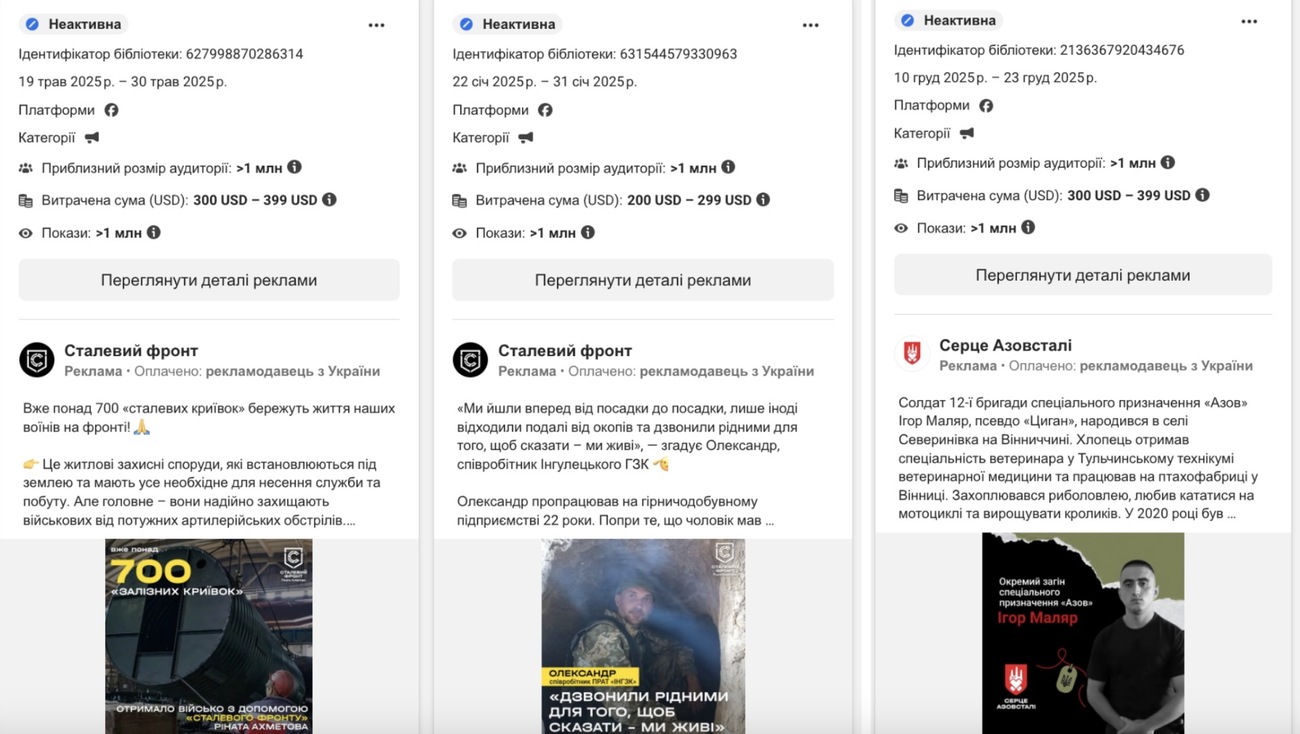The width and height of the screenshot is (1300, 734).
Task: Open Сталевий фронт page name in second ad
Action: (x=565, y=351)
